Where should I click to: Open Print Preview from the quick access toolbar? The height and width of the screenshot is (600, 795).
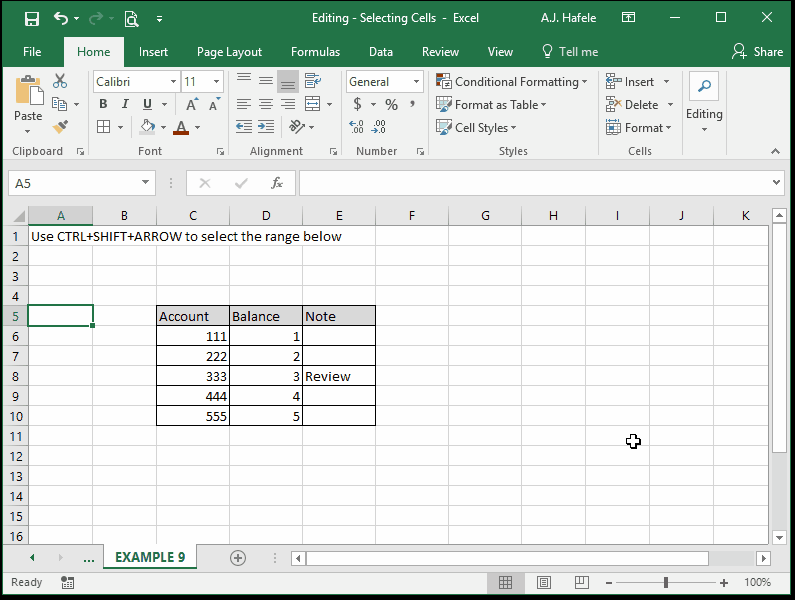point(131,19)
